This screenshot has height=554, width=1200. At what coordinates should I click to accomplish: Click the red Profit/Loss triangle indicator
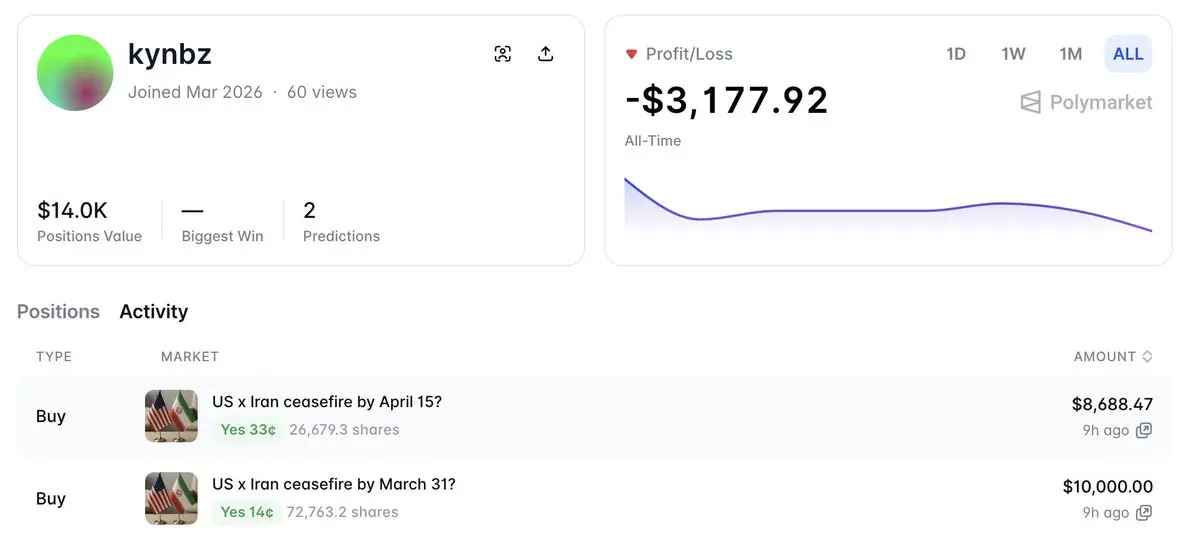(631, 54)
